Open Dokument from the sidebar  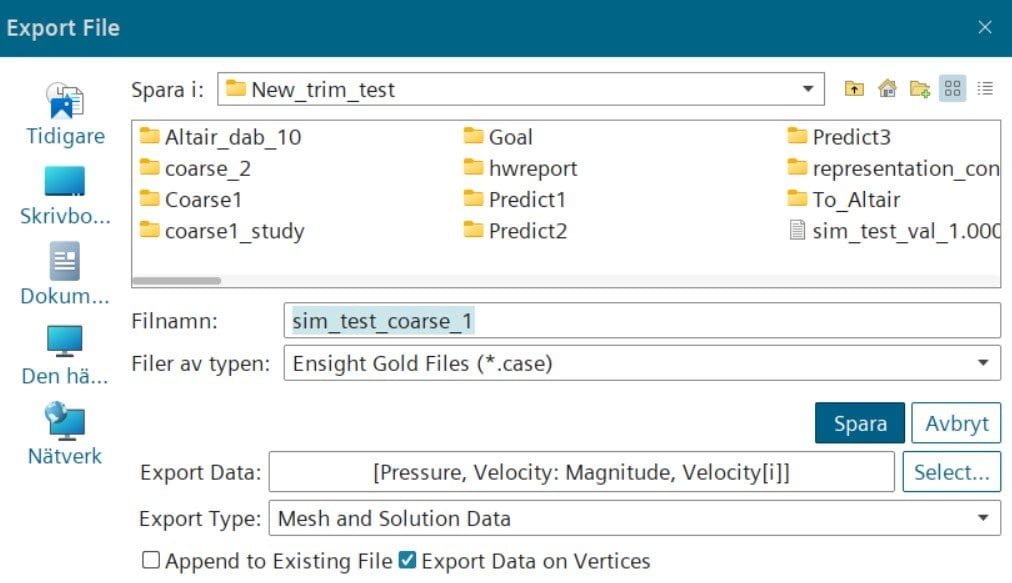(x=64, y=275)
